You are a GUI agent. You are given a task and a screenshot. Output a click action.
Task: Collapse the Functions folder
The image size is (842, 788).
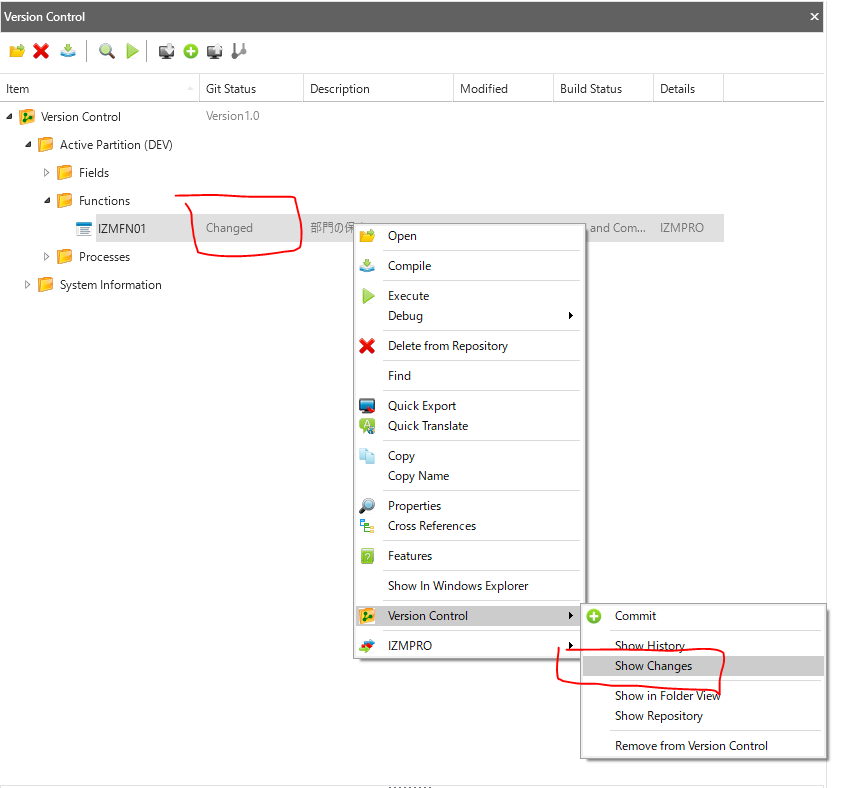[x=47, y=200]
